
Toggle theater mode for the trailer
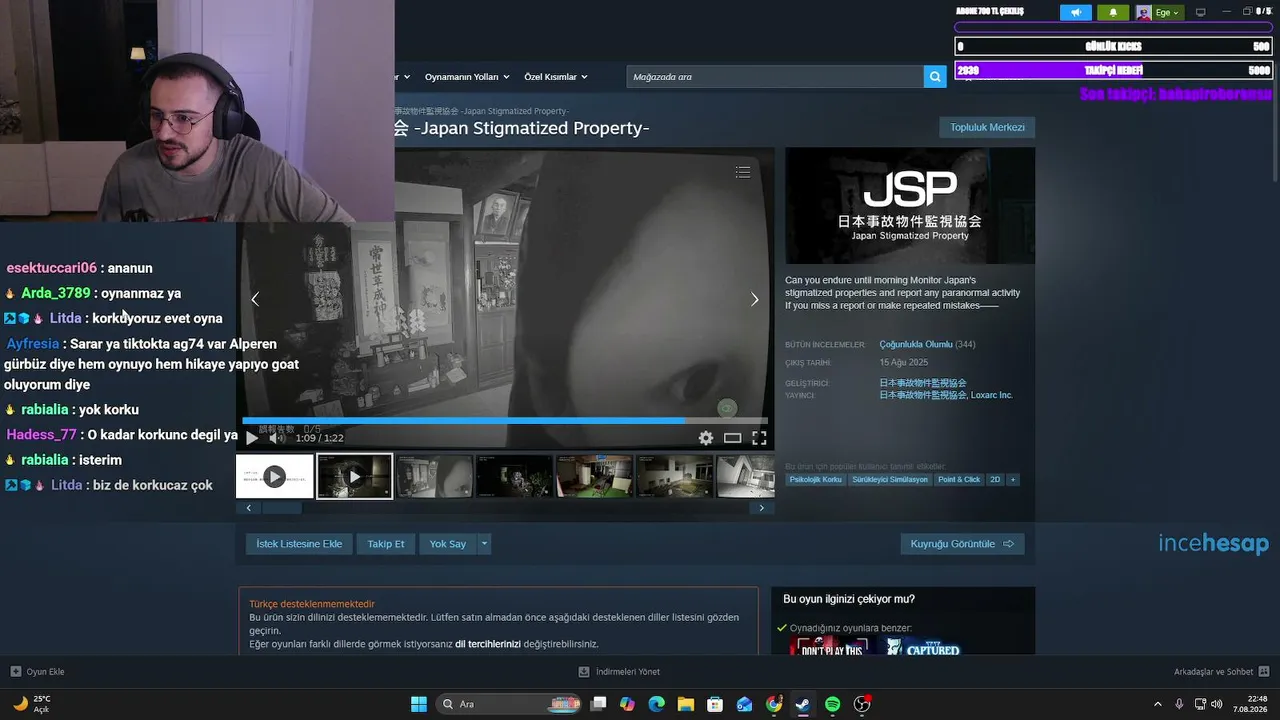click(x=733, y=438)
